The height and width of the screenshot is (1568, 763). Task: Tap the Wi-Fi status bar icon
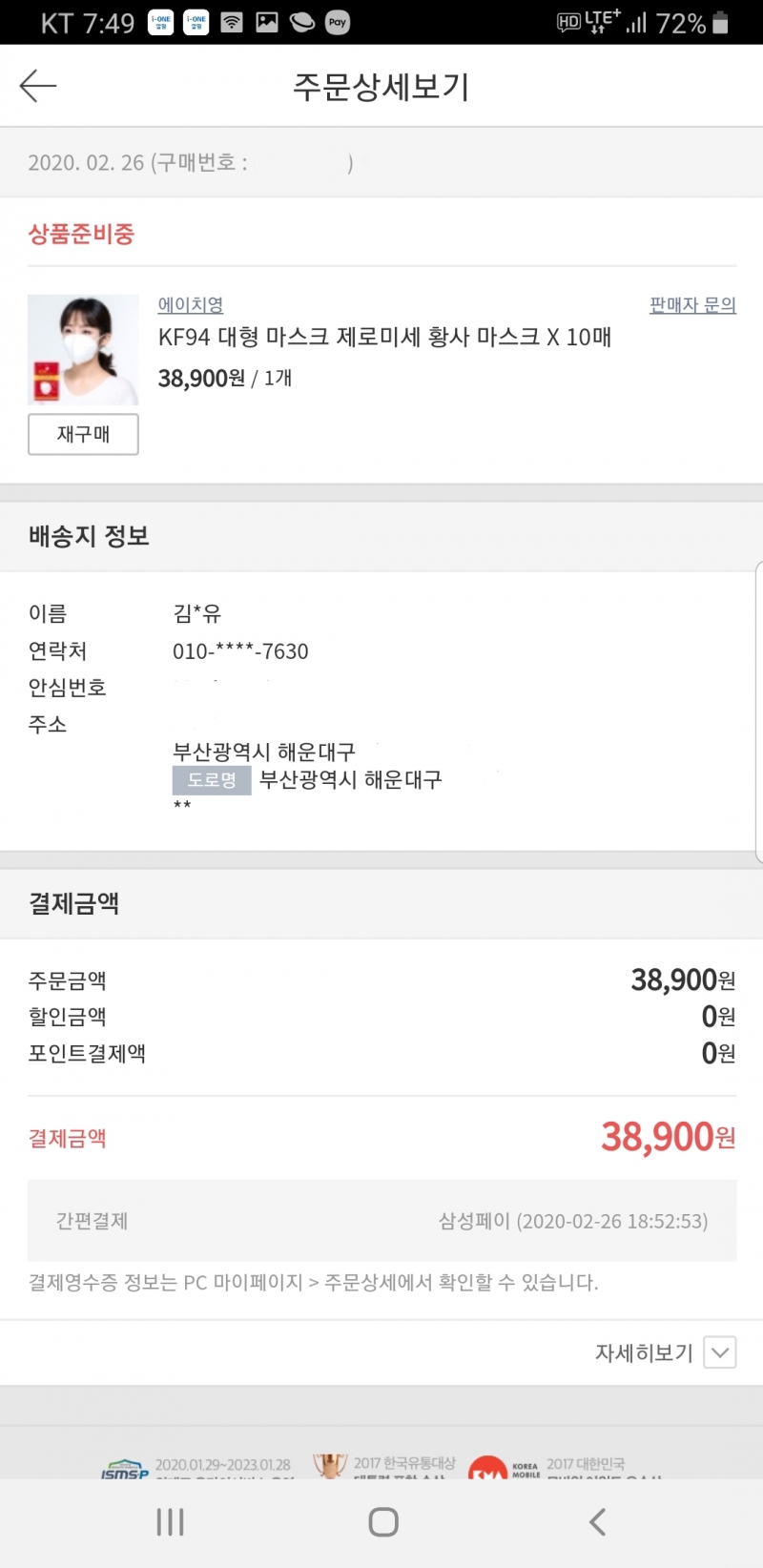[x=232, y=23]
